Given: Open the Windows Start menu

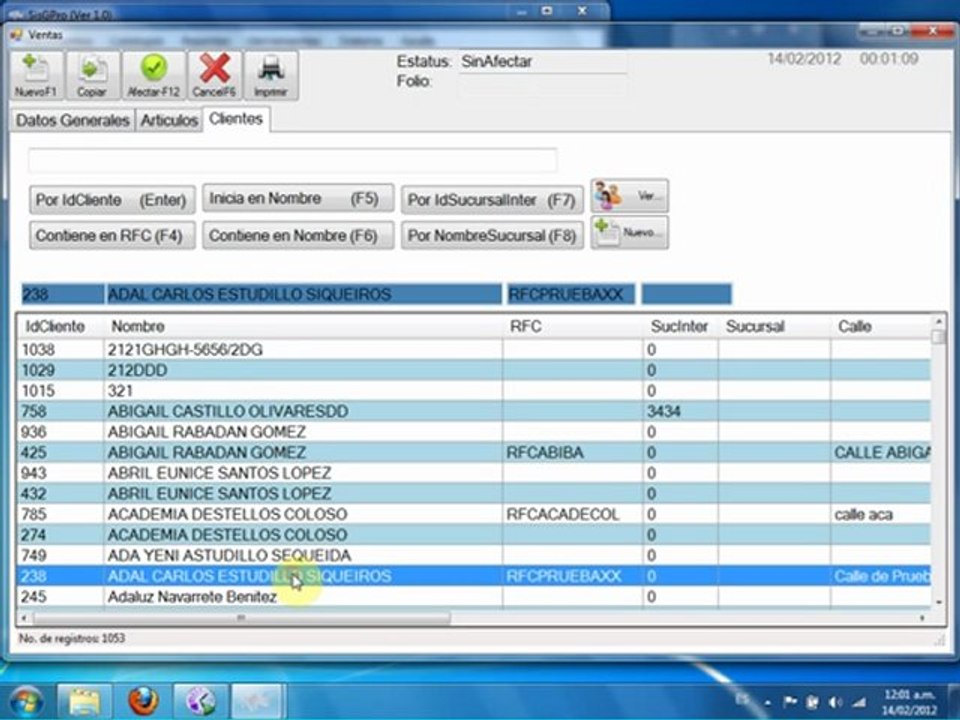Looking at the screenshot, I should [26, 700].
